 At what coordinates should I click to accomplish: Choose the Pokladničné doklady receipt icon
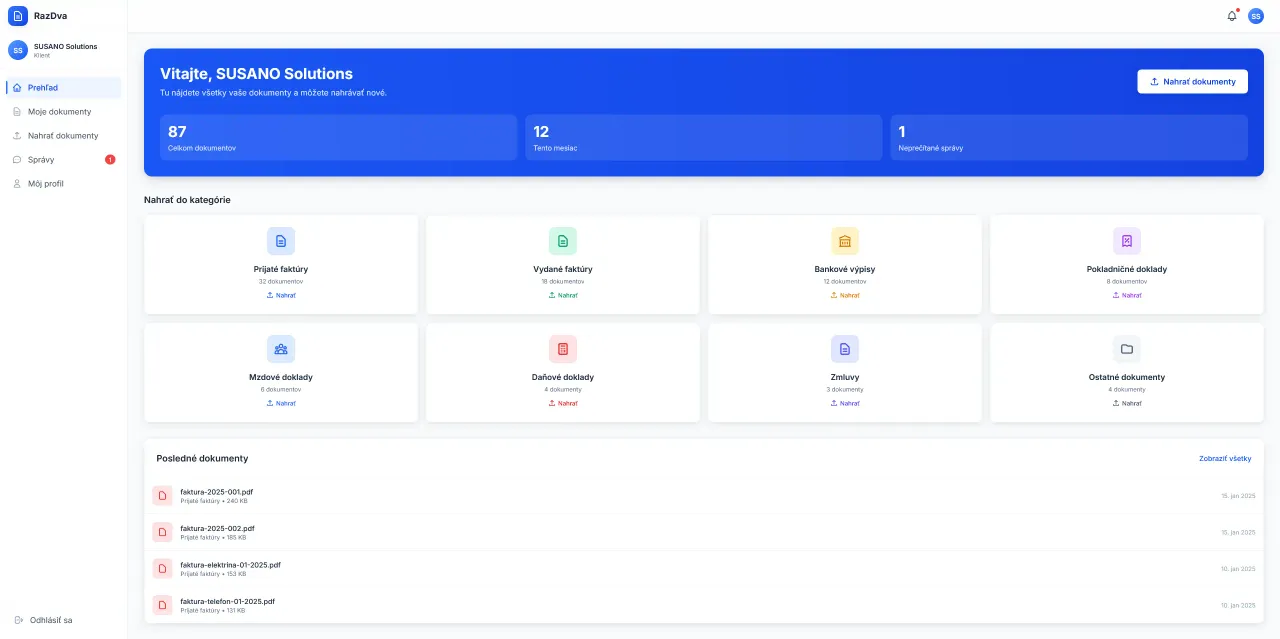click(x=1127, y=241)
